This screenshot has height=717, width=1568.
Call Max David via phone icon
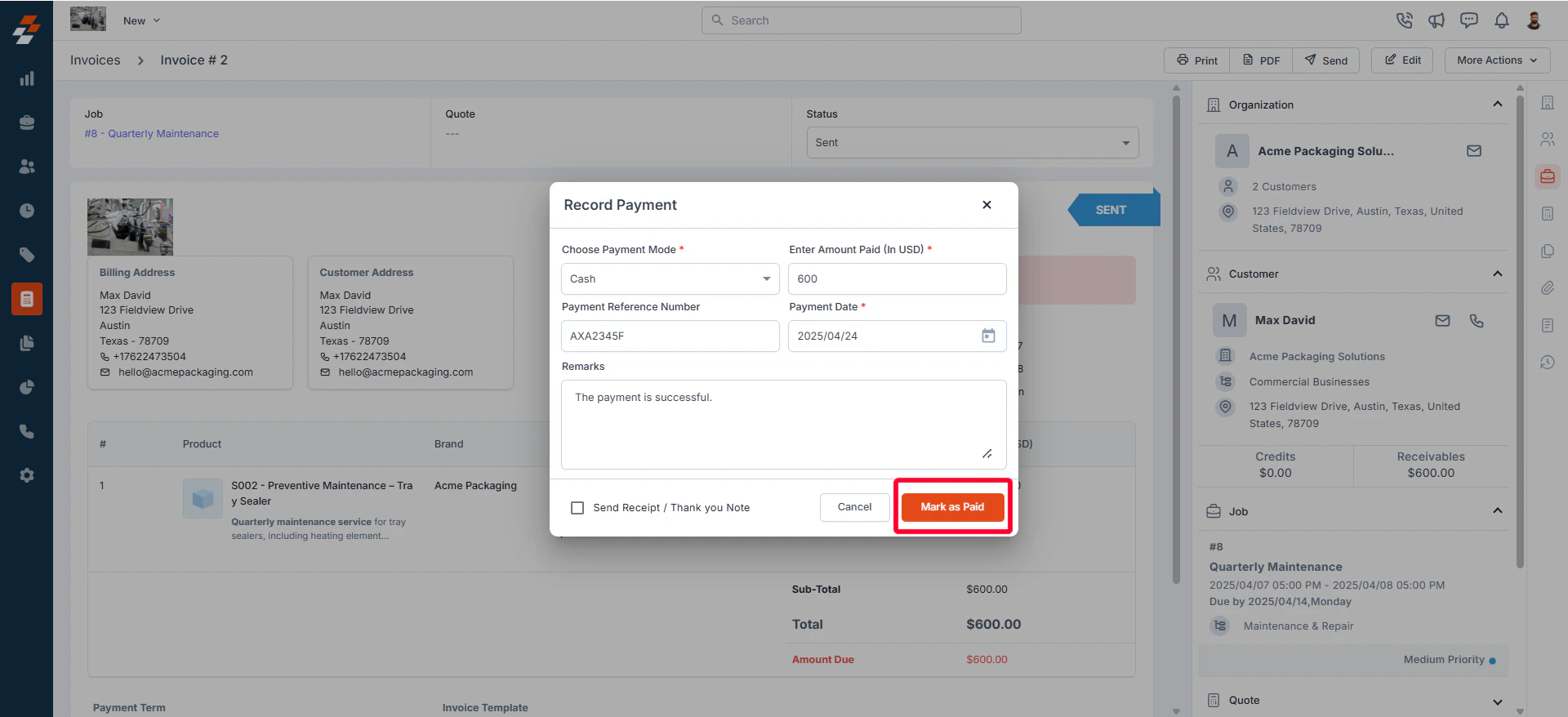click(x=1477, y=321)
